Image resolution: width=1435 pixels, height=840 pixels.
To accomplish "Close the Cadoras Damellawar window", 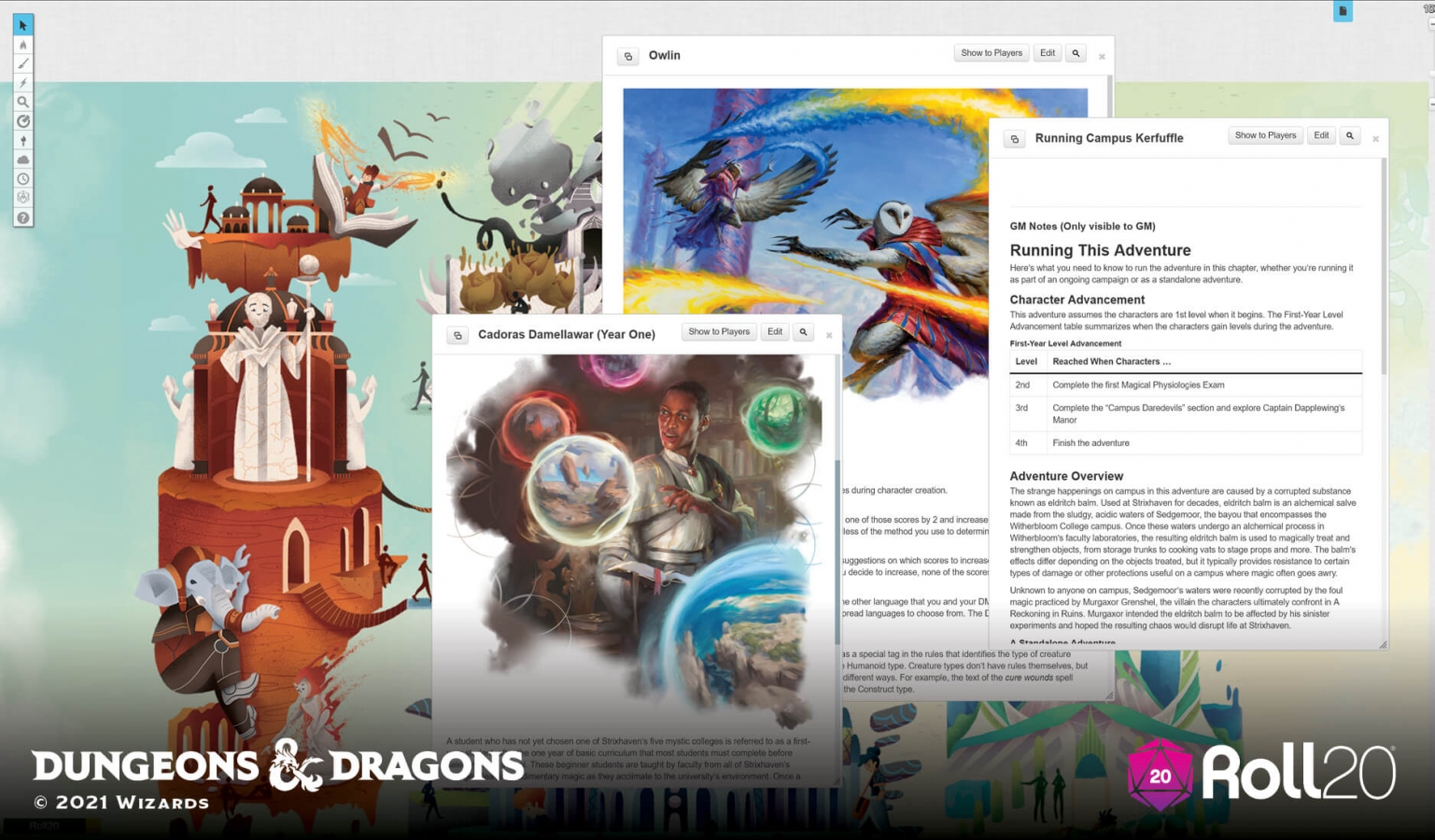I will tap(829, 335).
